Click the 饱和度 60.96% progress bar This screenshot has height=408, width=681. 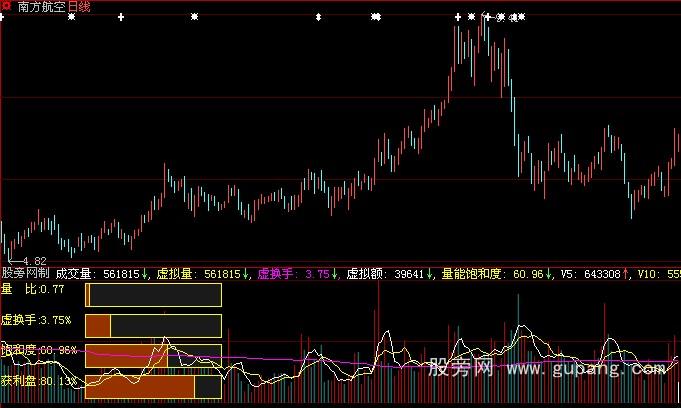tap(153, 356)
